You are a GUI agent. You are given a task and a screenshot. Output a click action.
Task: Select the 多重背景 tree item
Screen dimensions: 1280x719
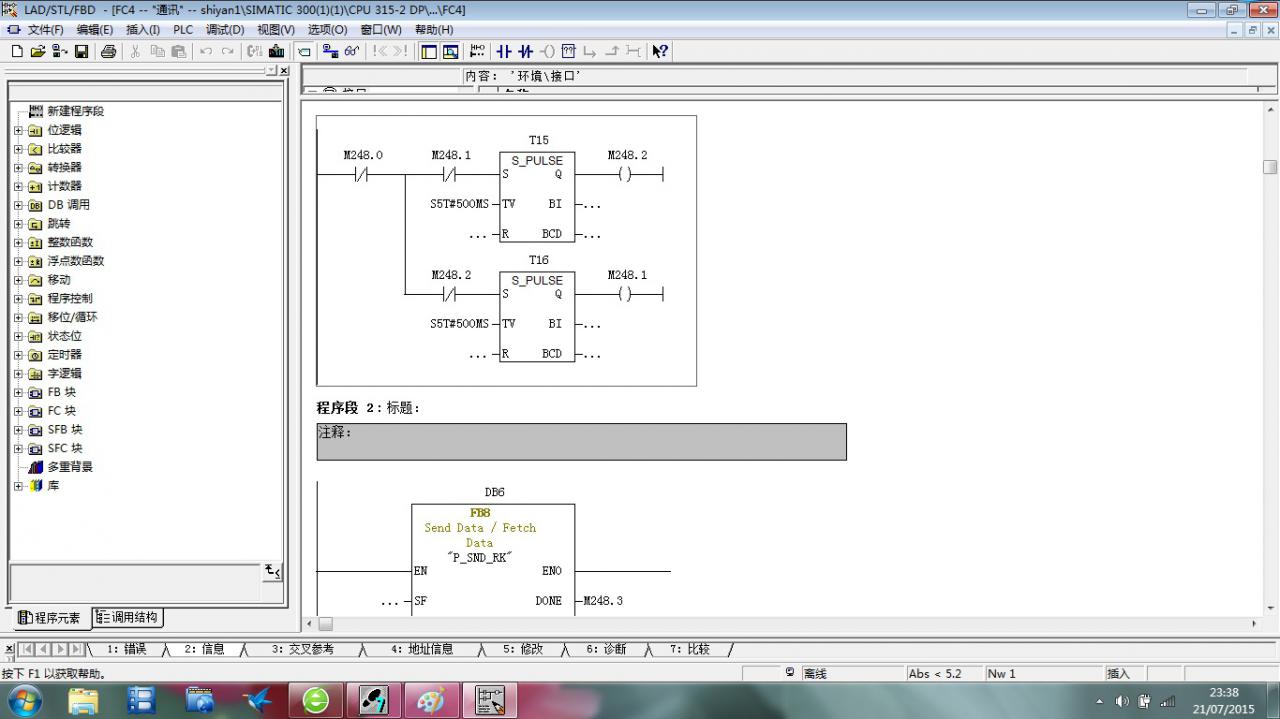click(x=70, y=467)
